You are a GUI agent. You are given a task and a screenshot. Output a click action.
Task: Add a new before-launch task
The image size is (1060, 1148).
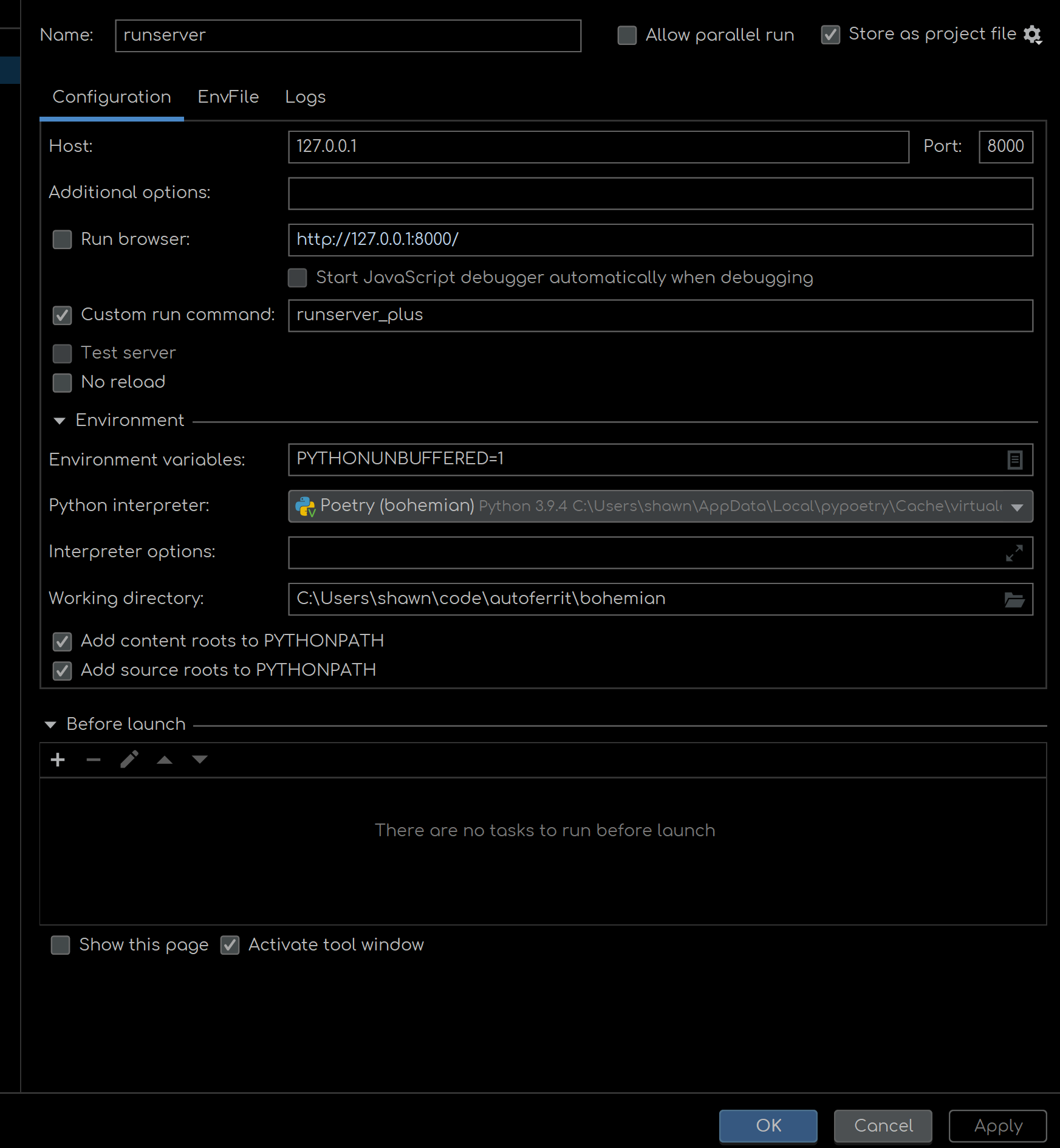click(x=58, y=760)
